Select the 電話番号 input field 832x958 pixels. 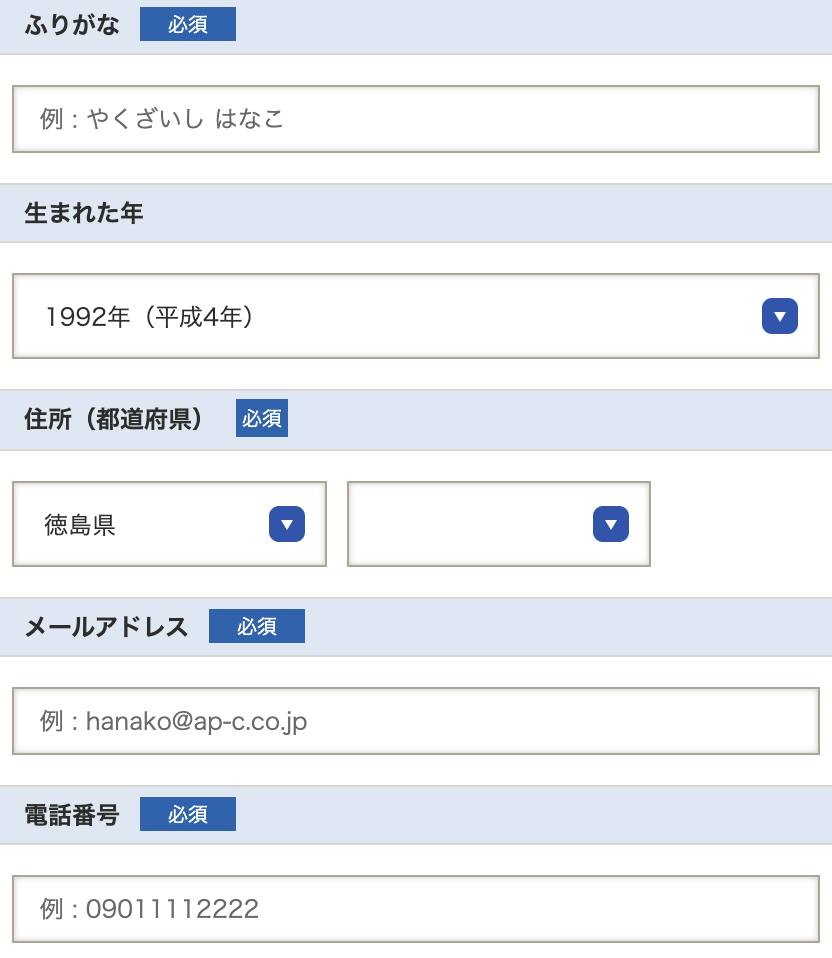(415, 909)
